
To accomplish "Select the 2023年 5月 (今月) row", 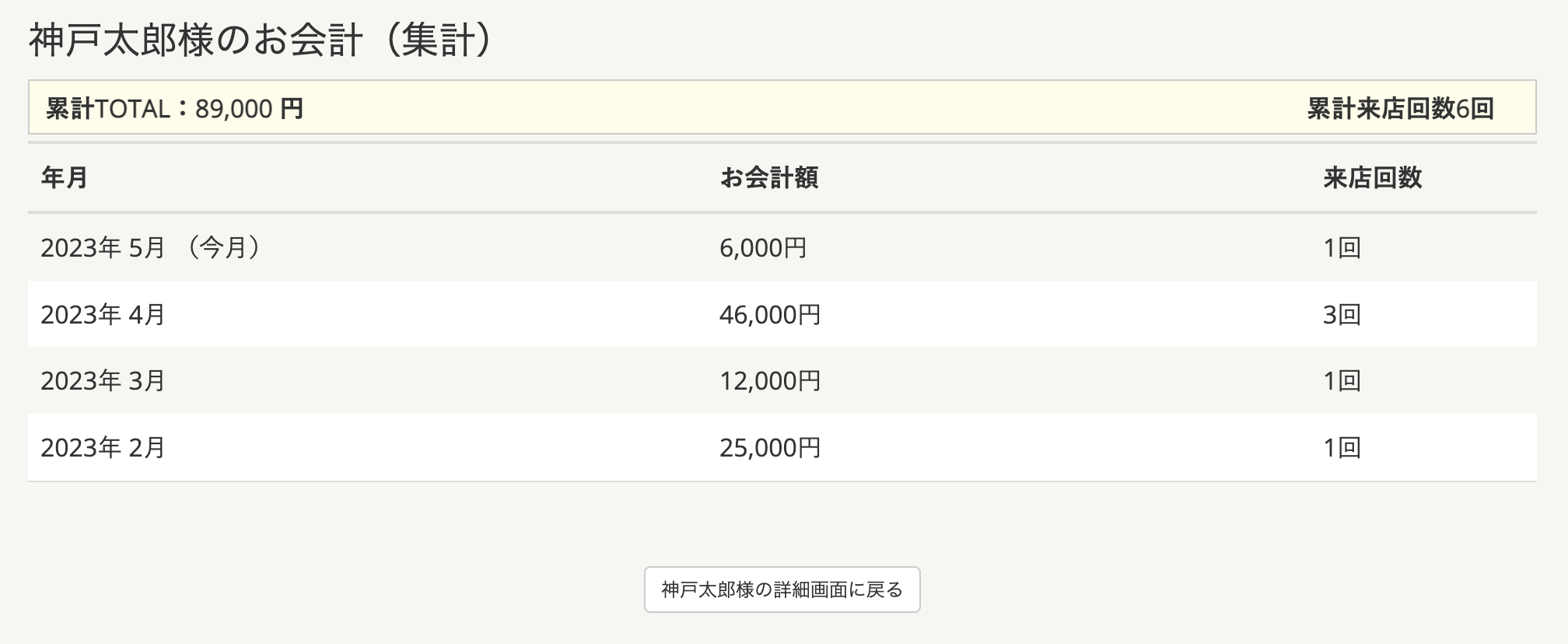I will (x=782, y=247).
